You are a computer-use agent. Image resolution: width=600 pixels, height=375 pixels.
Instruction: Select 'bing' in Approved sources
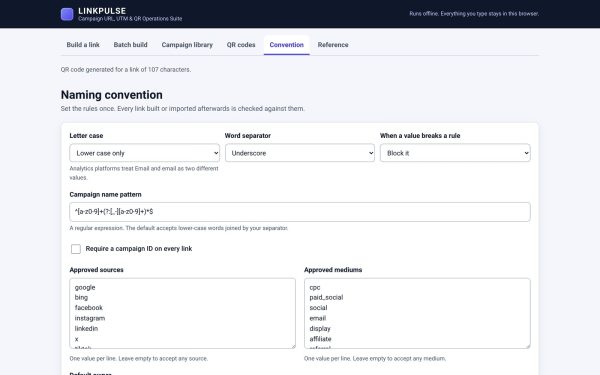[81, 297]
